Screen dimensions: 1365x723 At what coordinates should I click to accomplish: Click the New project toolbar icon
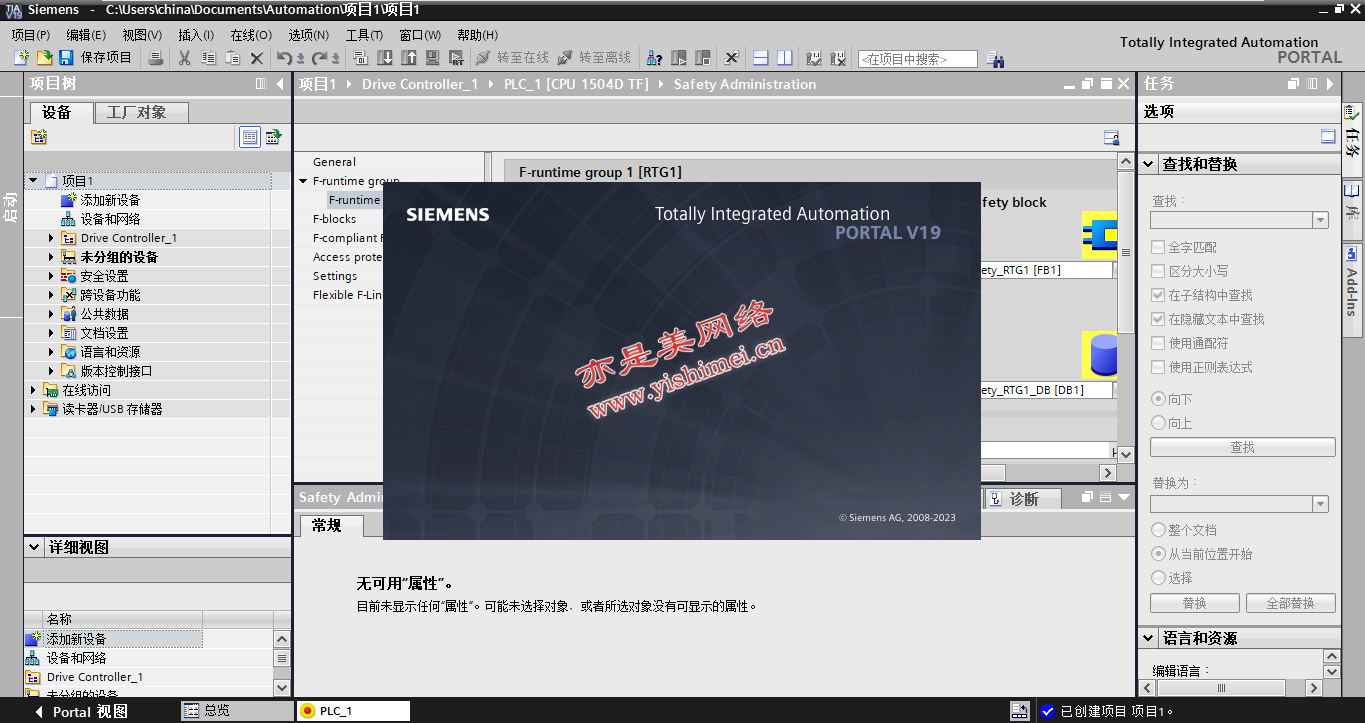[x=21, y=58]
